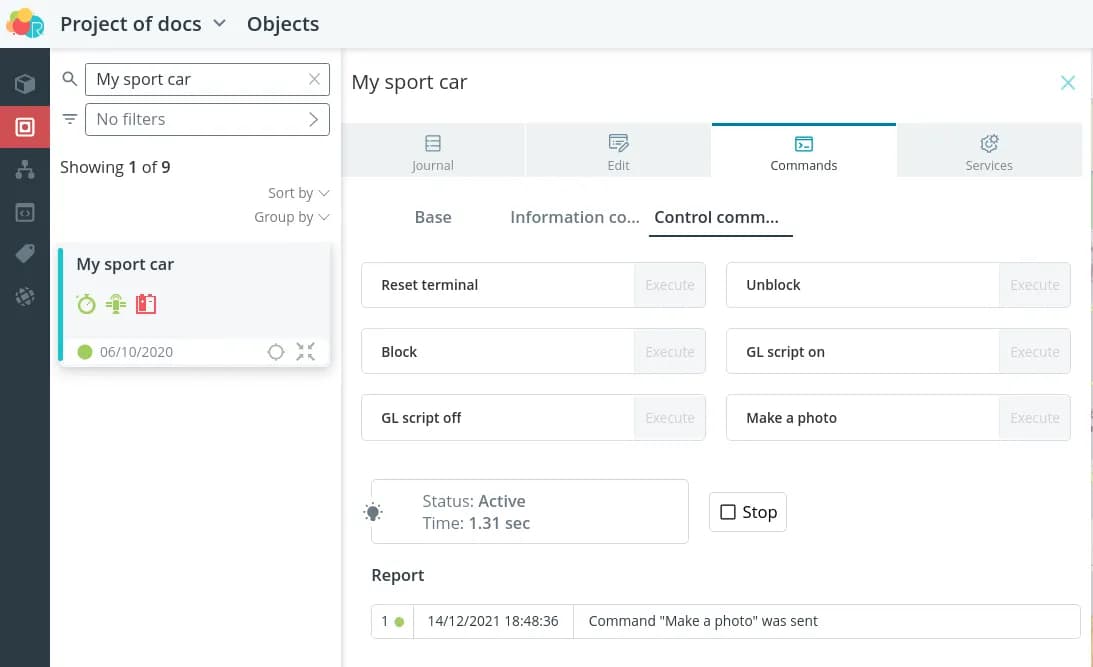Click the cube icon in left sidebar
This screenshot has height=667, width=1093.
[25, 84]
